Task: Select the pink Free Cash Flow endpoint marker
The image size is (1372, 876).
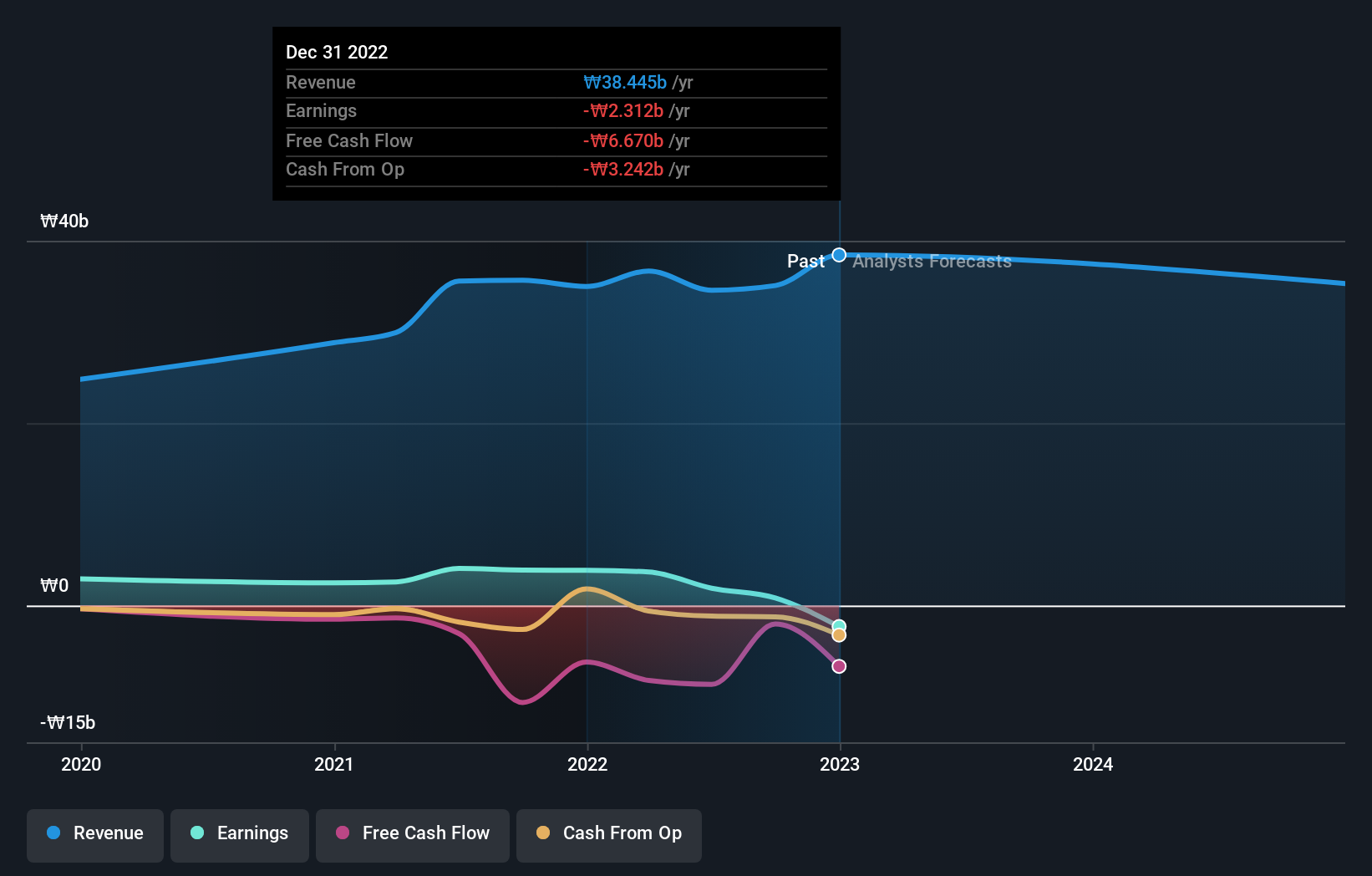Action: click(x=839, y=665)
